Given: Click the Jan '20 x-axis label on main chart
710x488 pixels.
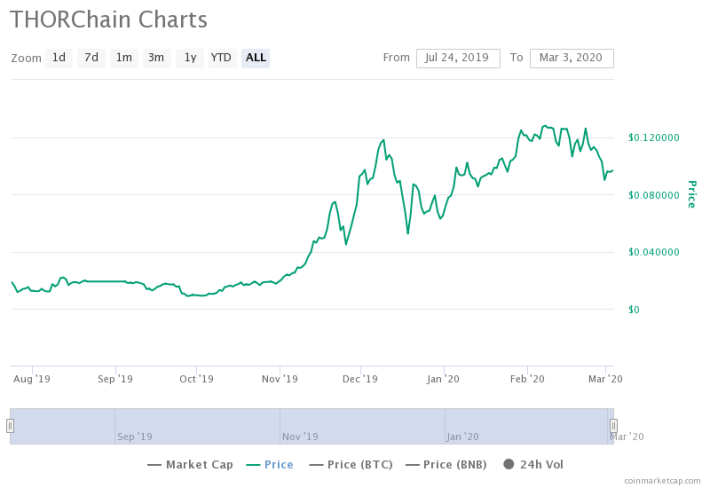Looking at the screenshot, I should pos(443,379).
